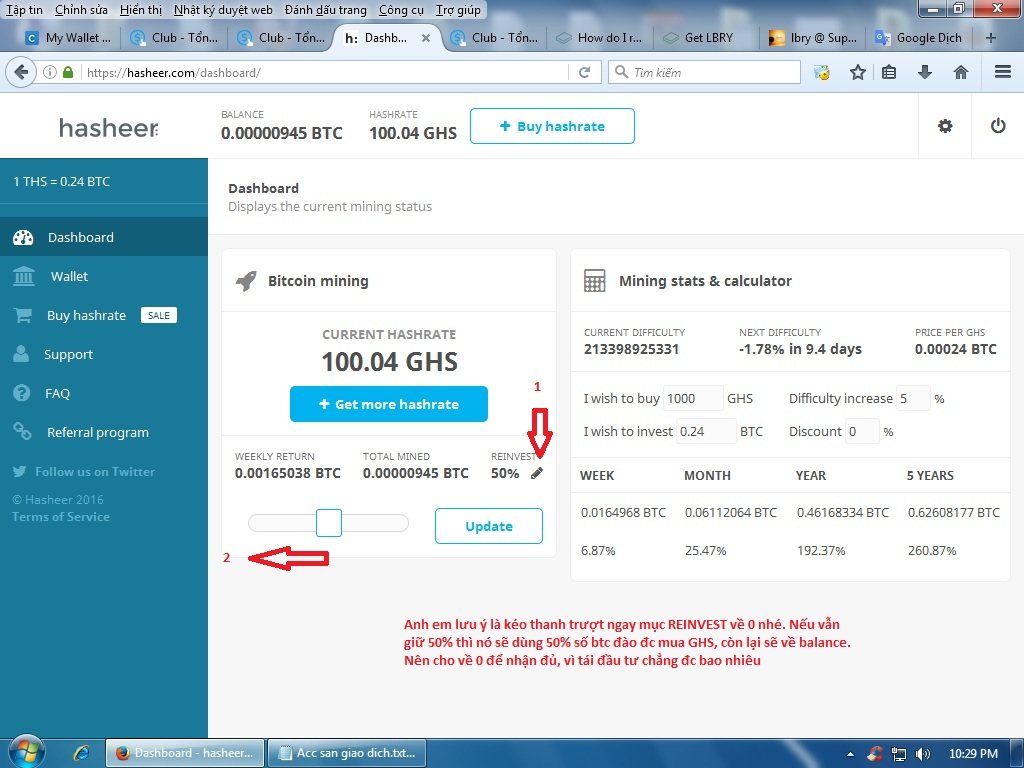Click the right end of reinvest slider track
The height and width of the screenshot is (768, 1024).
click(x=402, y=523)
